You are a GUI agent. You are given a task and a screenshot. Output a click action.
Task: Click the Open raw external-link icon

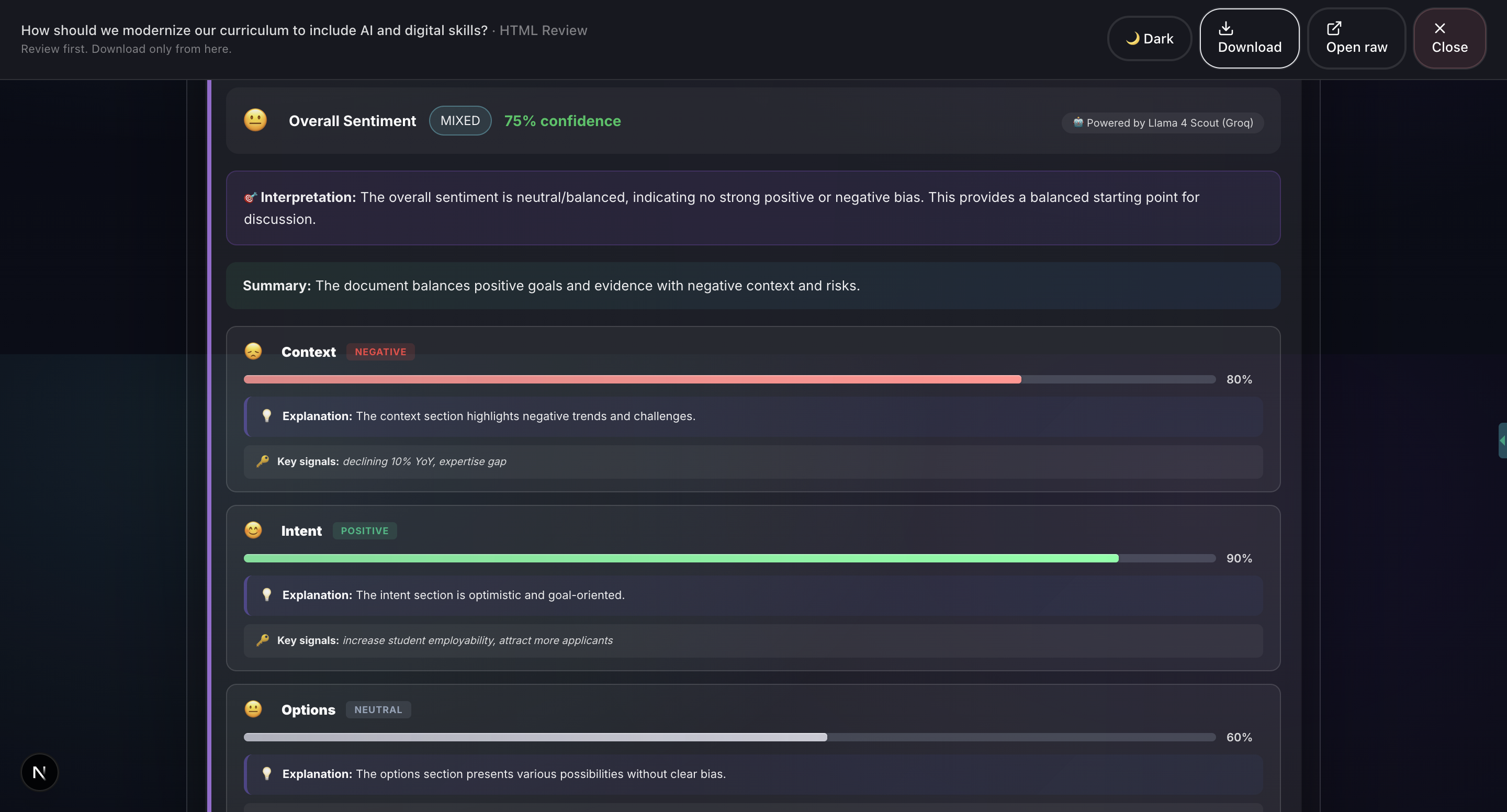point(1334,28)
